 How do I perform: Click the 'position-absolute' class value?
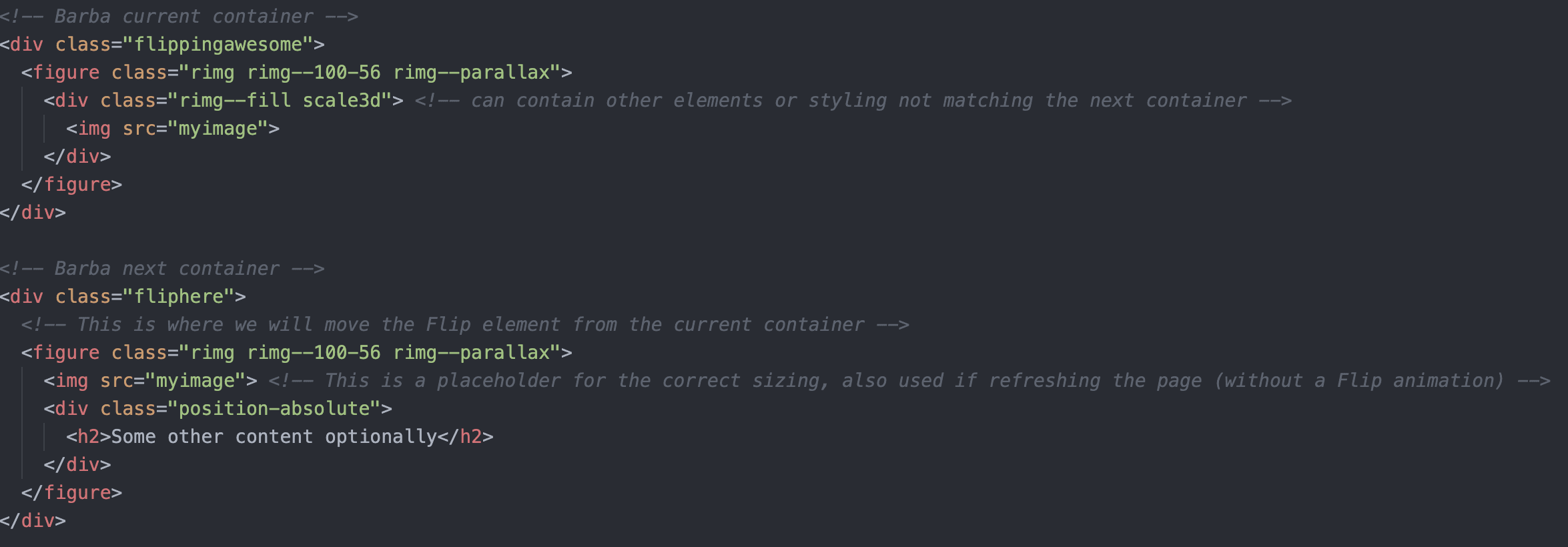(274, 409)
